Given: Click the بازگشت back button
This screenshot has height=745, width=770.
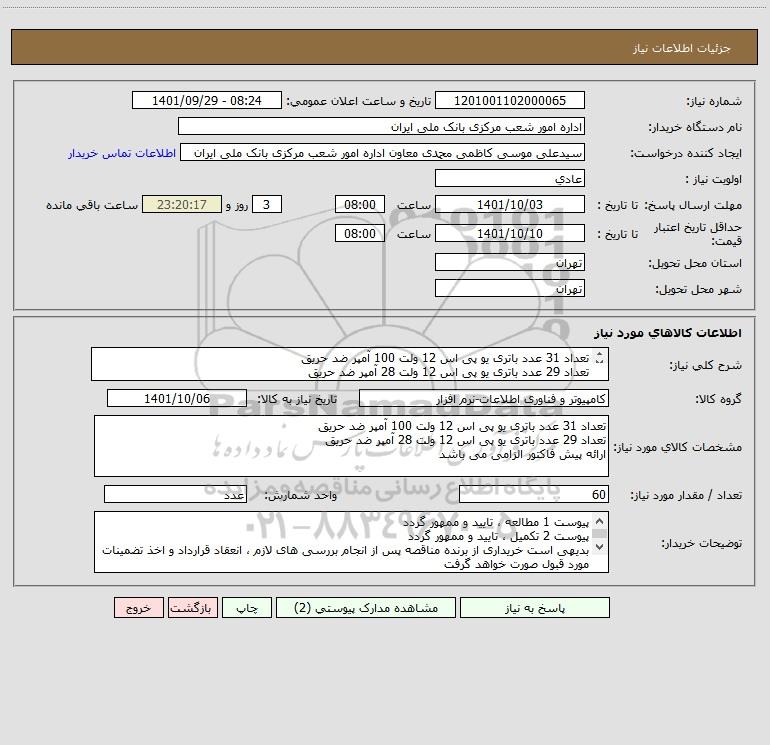Looking at the screenshot, I should click(x=192, y=608).
